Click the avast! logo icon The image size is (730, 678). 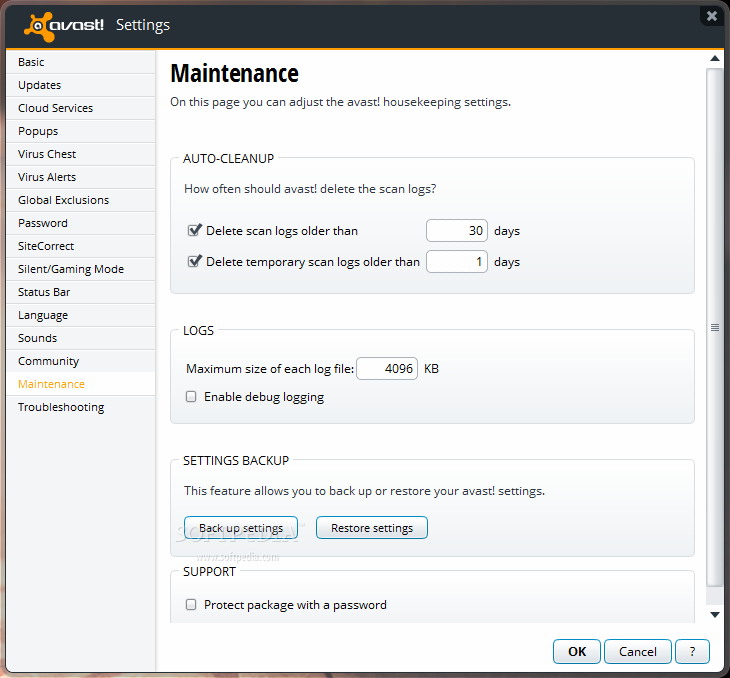tap(39, 27)
